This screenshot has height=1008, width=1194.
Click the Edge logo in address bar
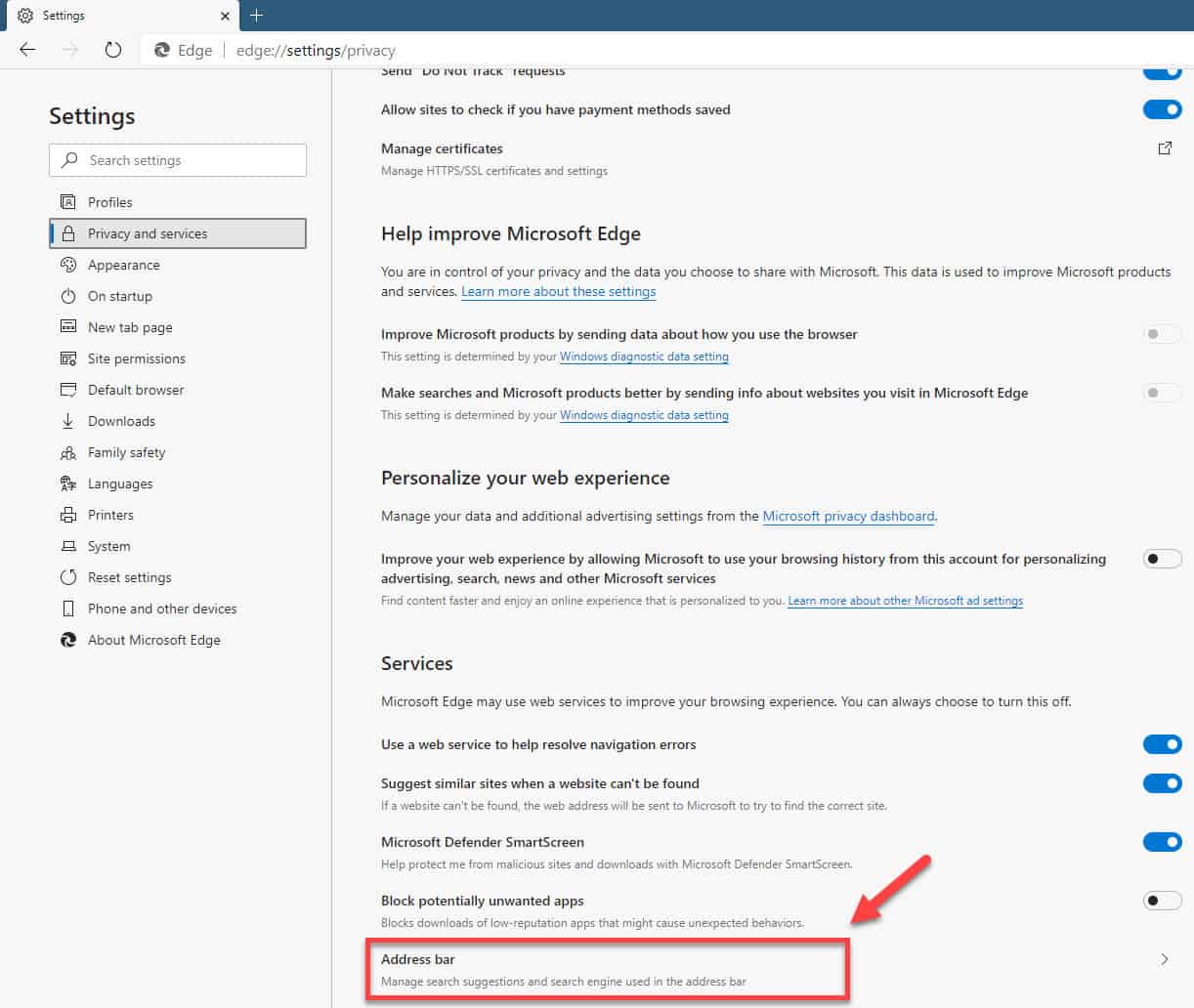coord(162,50)
